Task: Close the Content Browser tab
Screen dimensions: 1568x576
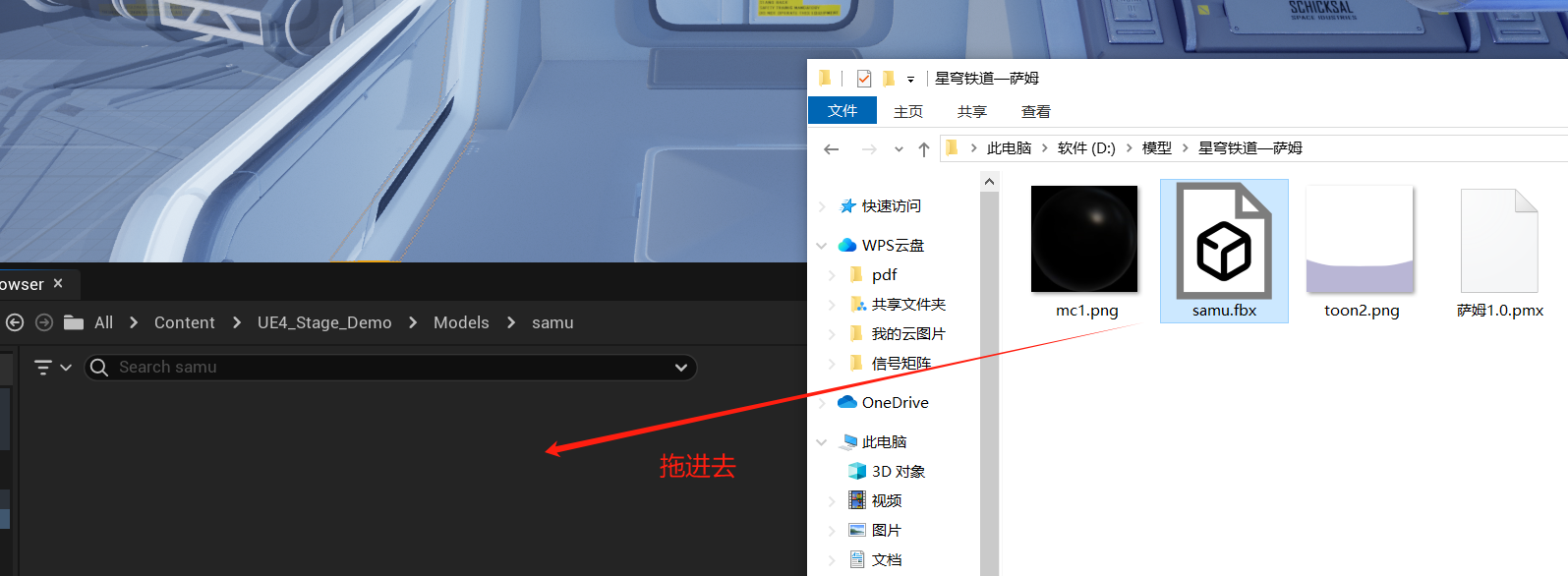Action: tap(58, 283)
